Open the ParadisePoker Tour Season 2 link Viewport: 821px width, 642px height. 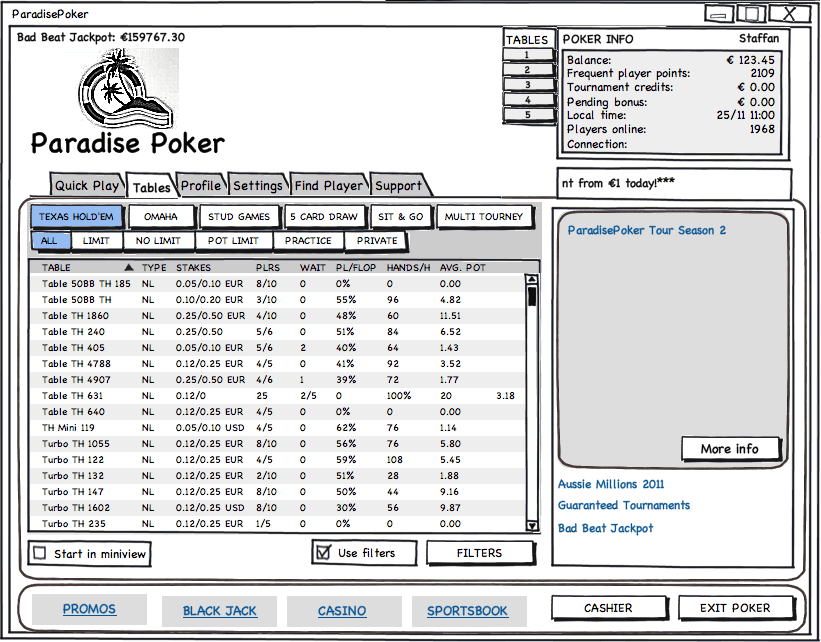tap(647, 230)
